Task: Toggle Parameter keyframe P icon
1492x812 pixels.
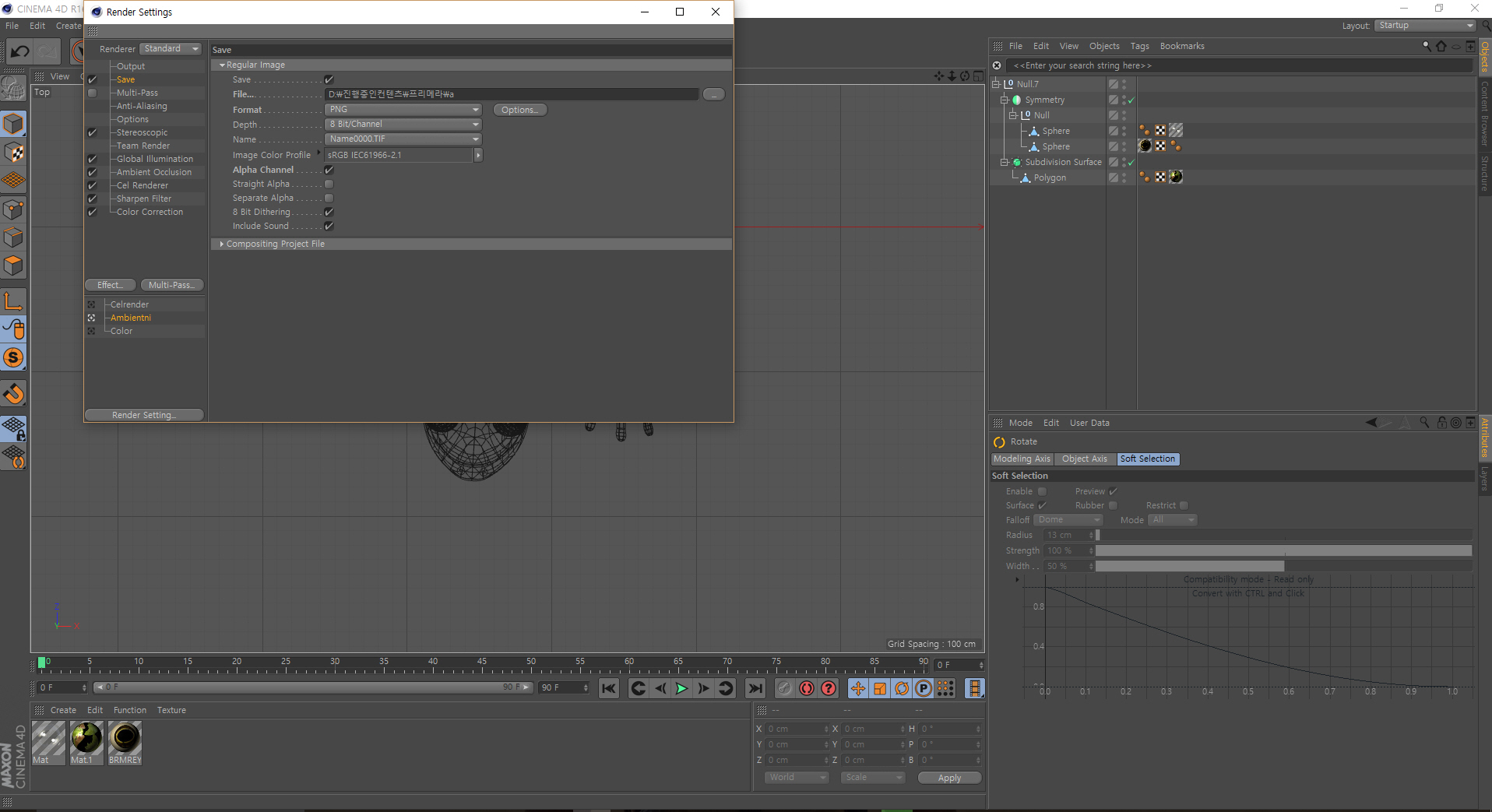Action: (x=924, y=688)
